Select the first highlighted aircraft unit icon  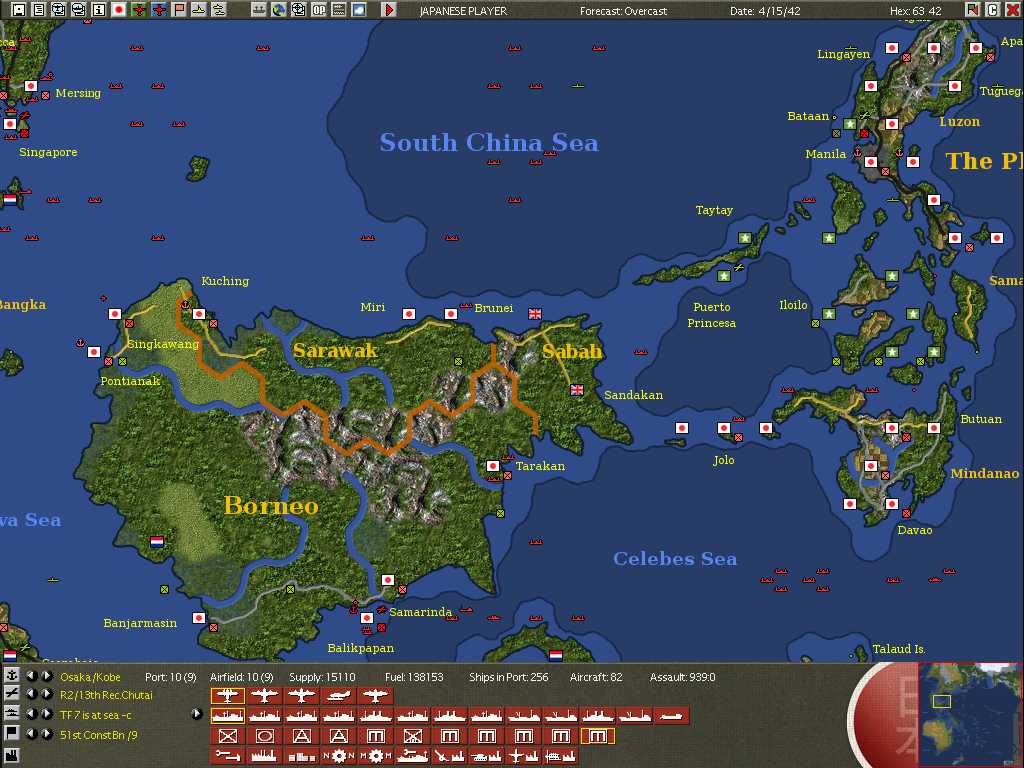tap(228, 696)
